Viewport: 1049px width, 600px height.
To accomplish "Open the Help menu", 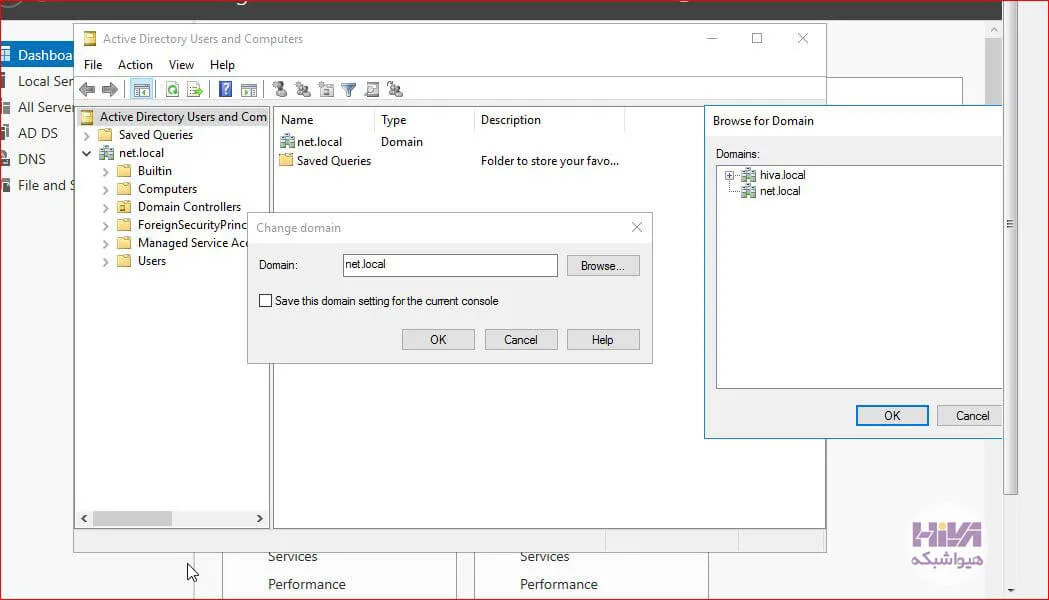I will (x=222, y=65).
